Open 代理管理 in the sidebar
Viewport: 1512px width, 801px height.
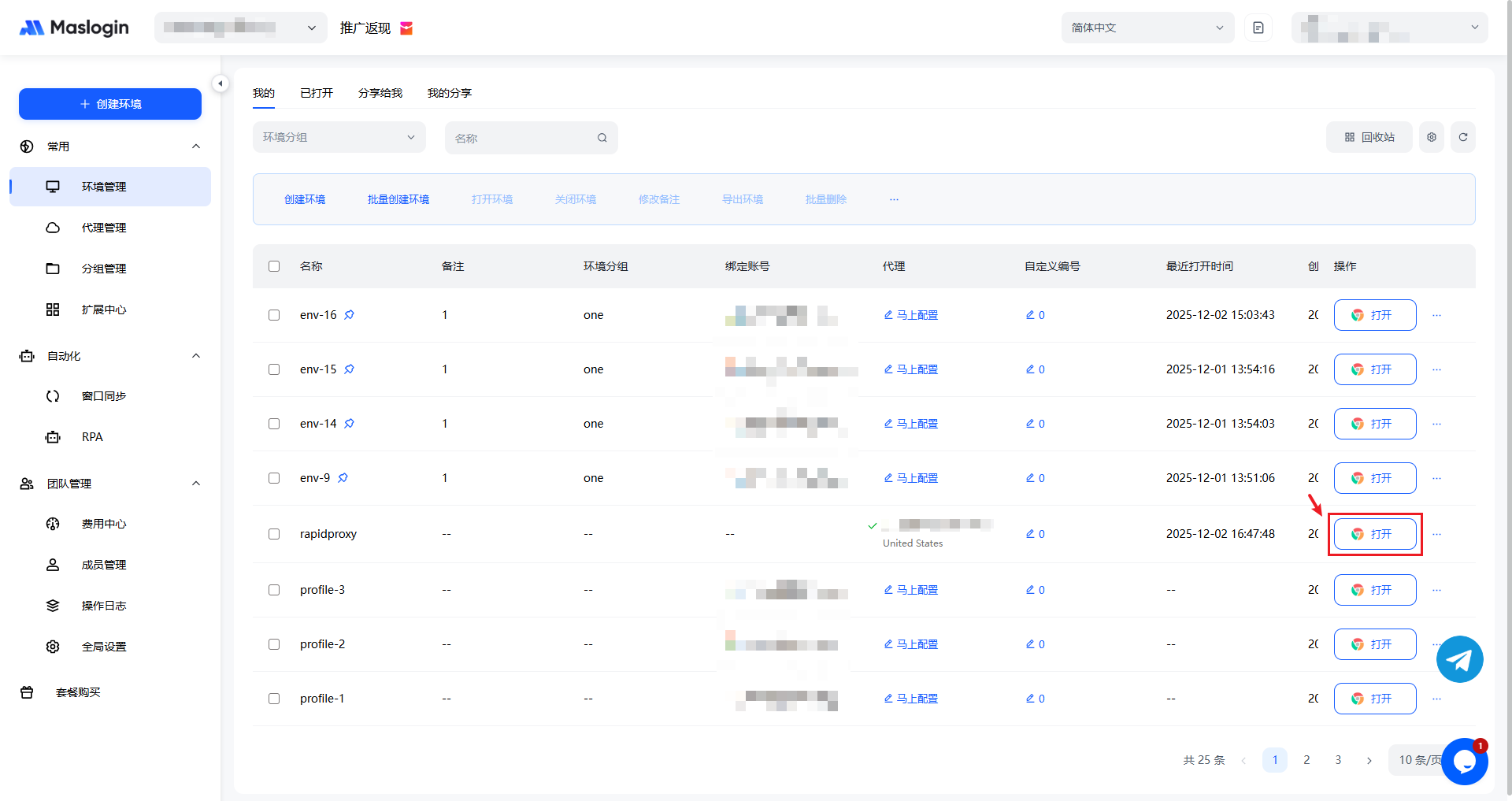104,228
